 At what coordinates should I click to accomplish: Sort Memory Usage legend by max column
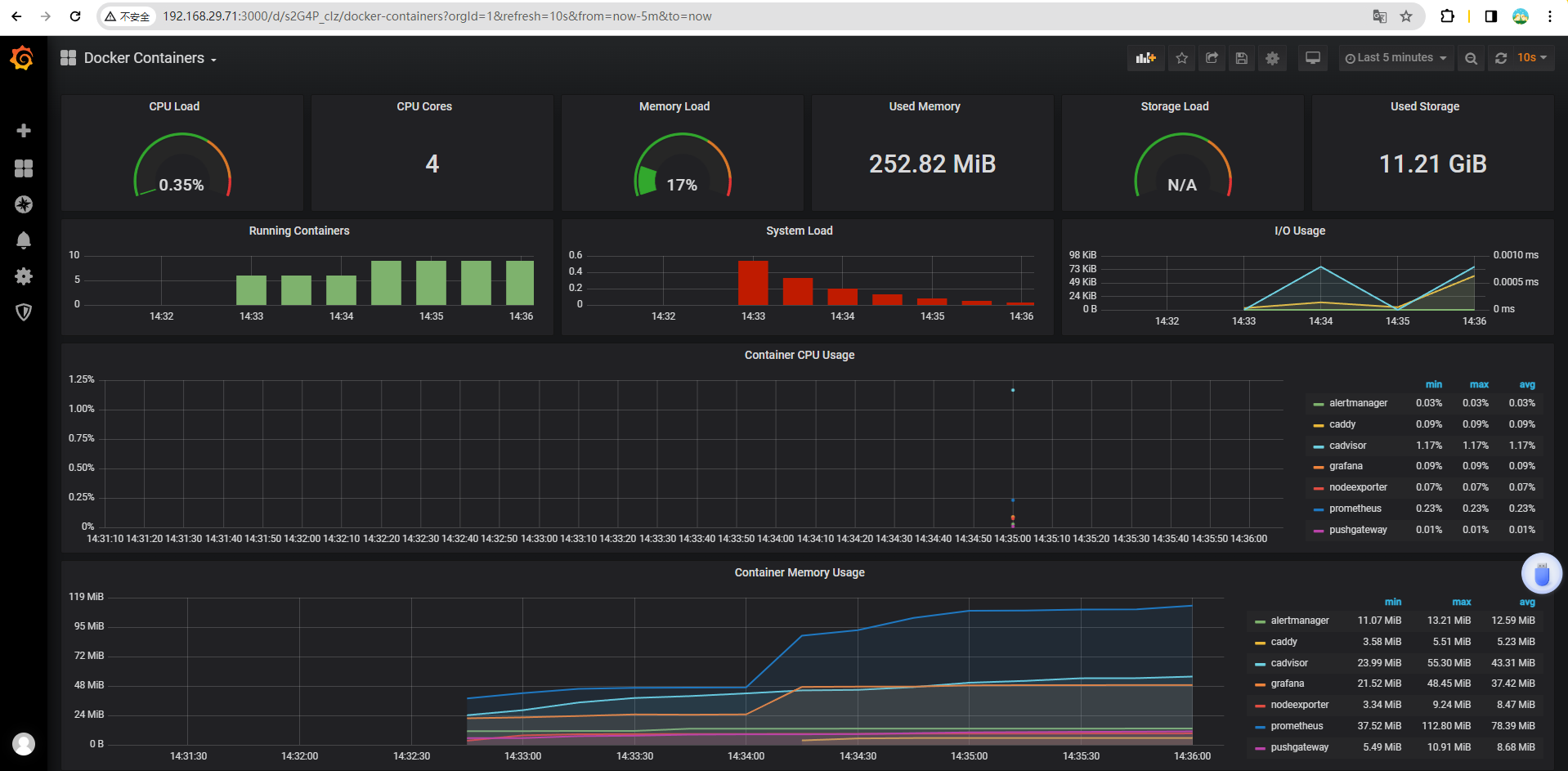tap(1462, 602)
